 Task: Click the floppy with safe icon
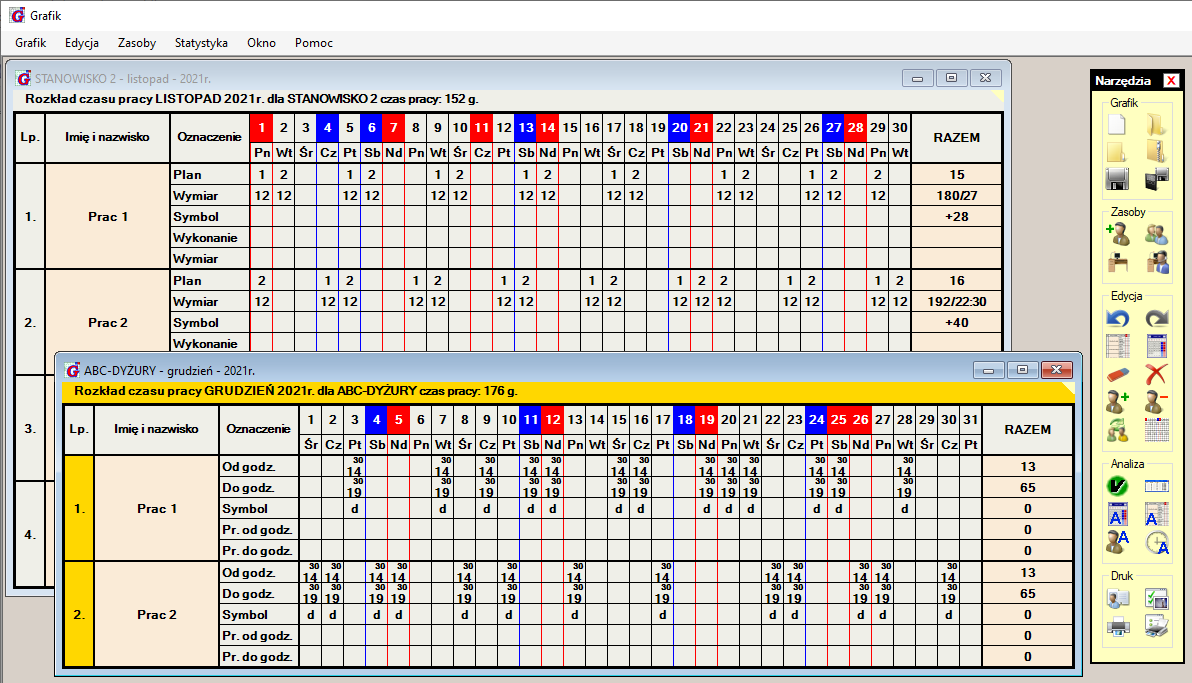click(1156, 179)
